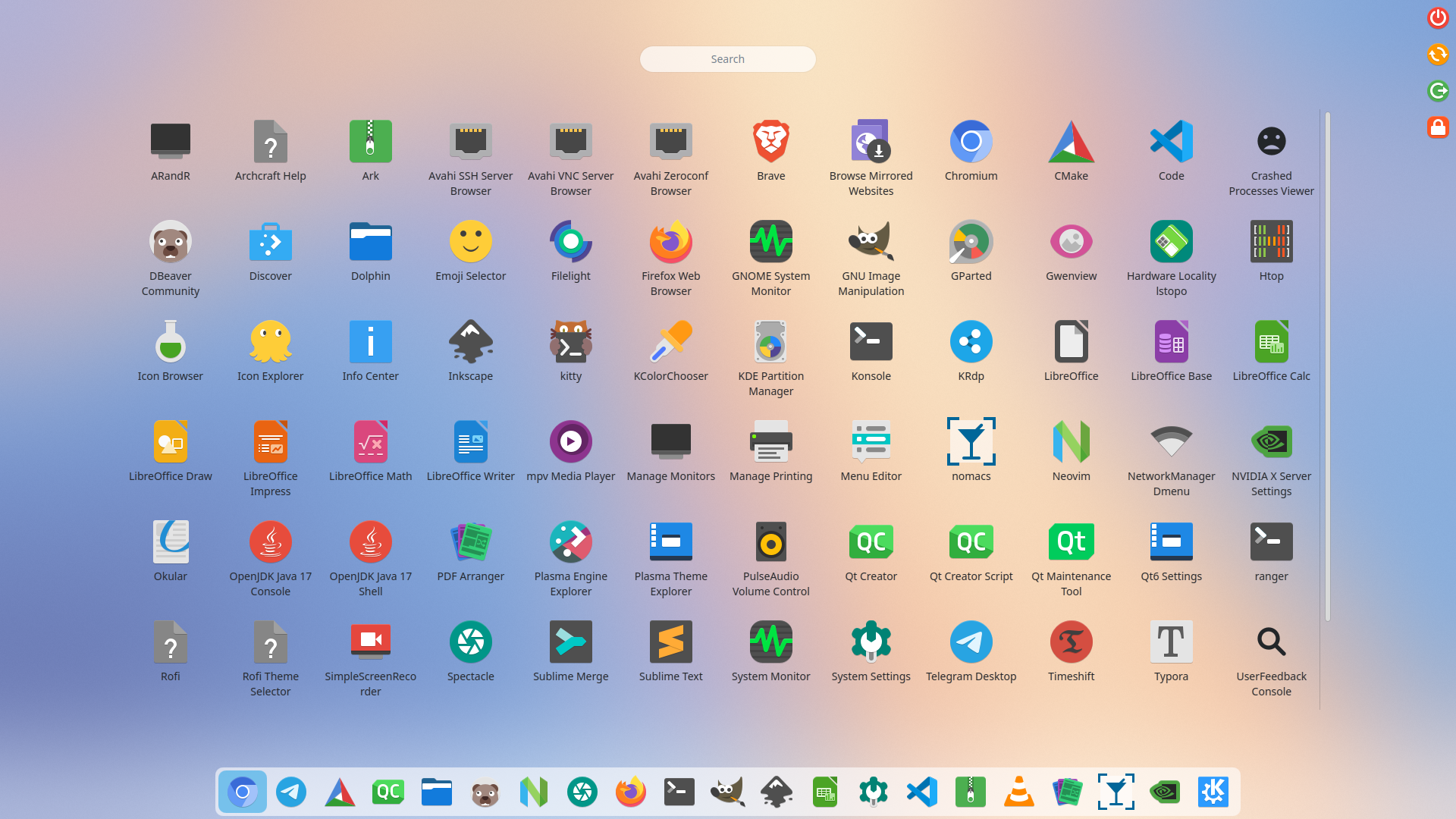Open the ARandR application
The image size is (1456, 819).
[171, 150]
